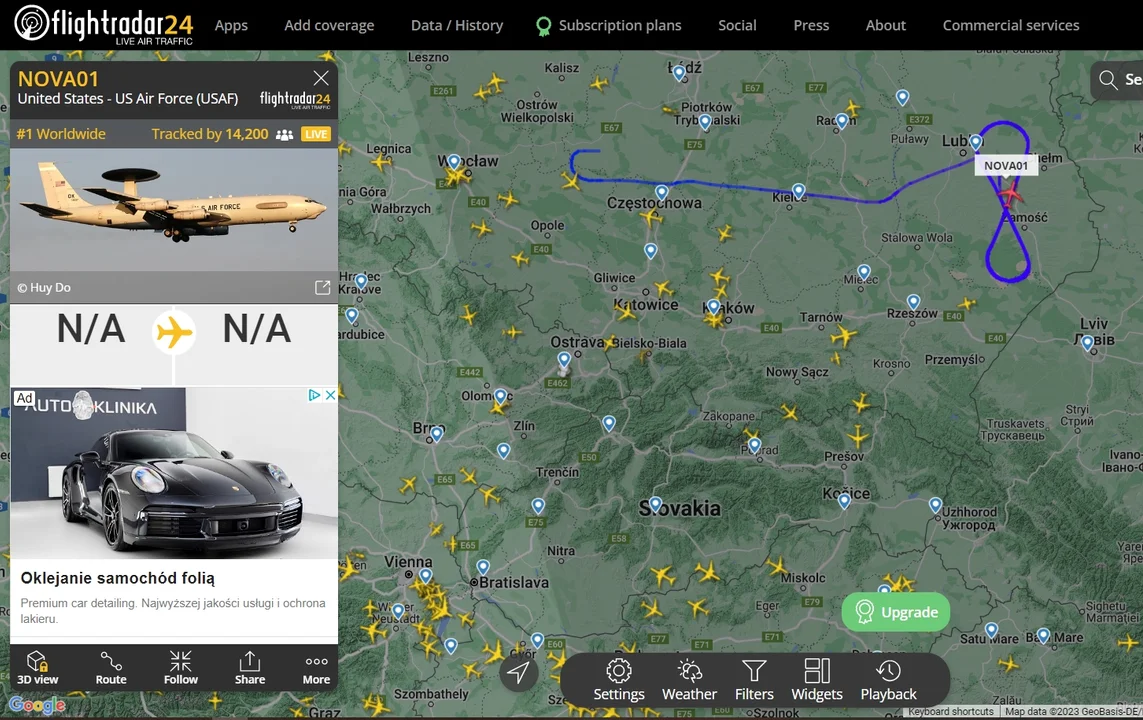Click the Wrocław airport pin
The width and height of the screenshot is (1143, 720).
pyautogui.click(x=453, y=162)
